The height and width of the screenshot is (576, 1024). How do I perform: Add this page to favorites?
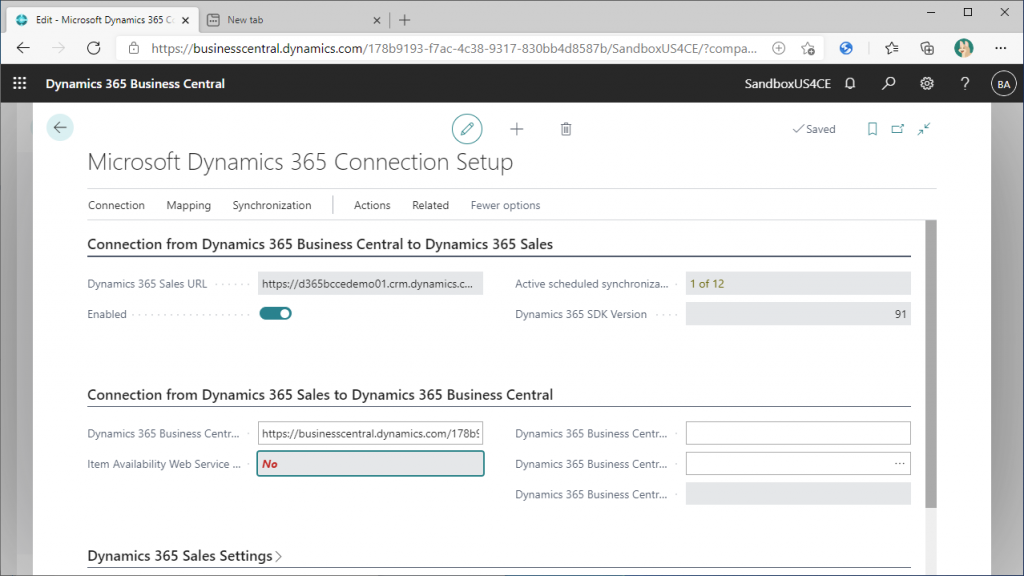pos(808,48)
